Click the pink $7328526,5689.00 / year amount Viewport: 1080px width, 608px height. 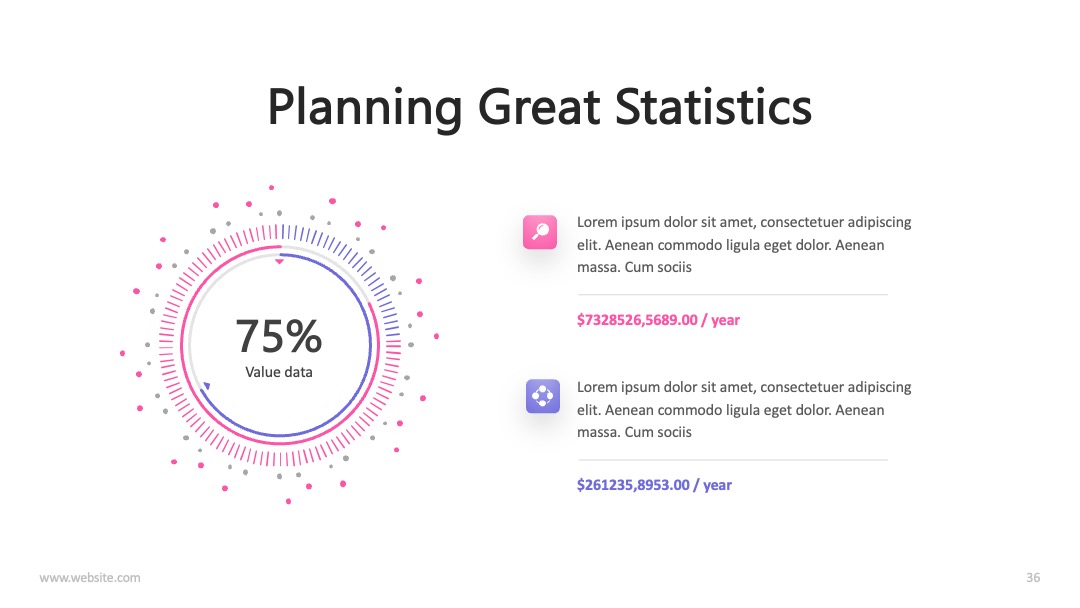point(658,320)
